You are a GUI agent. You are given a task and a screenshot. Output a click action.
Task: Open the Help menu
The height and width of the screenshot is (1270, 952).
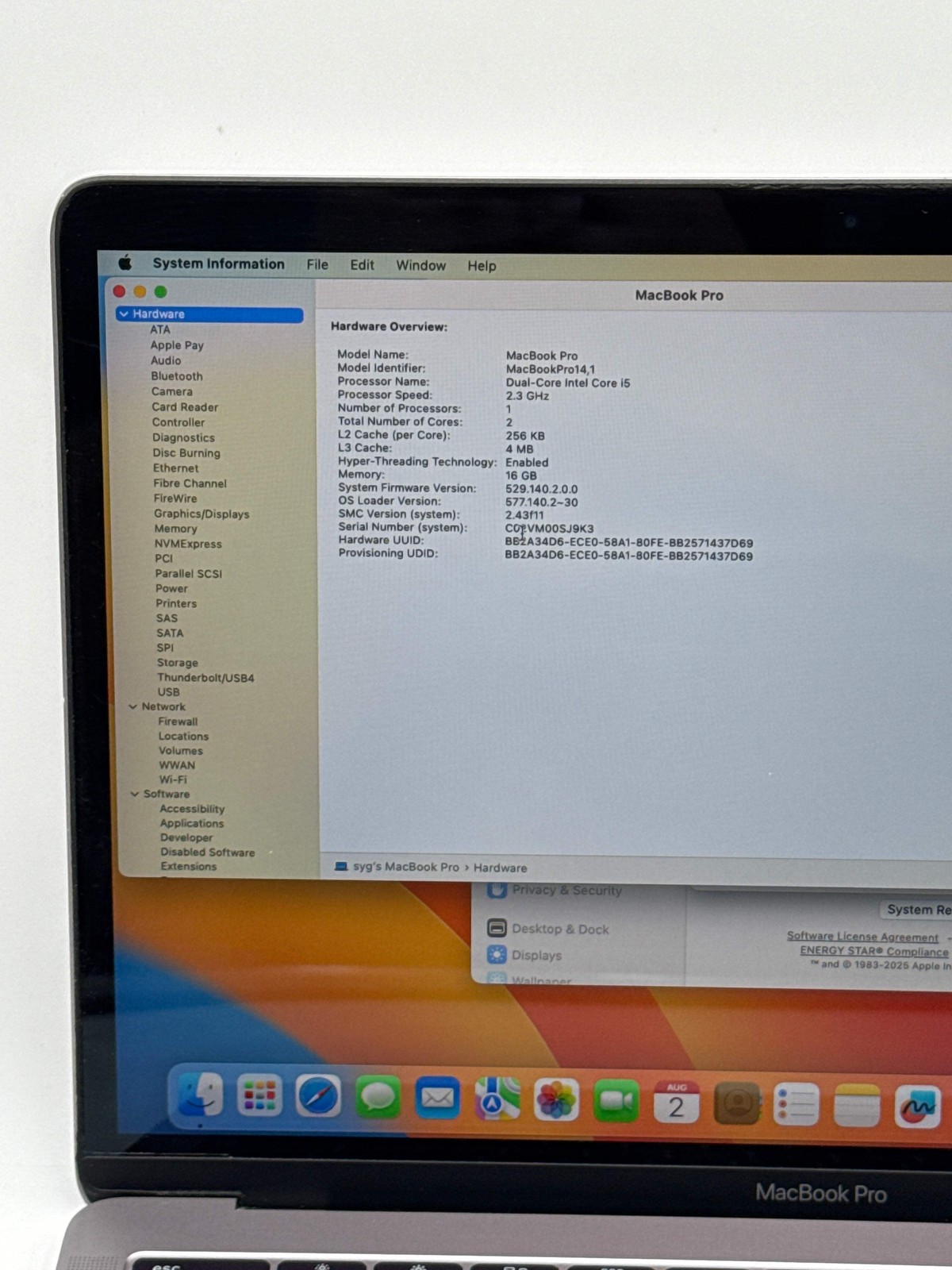482,266
